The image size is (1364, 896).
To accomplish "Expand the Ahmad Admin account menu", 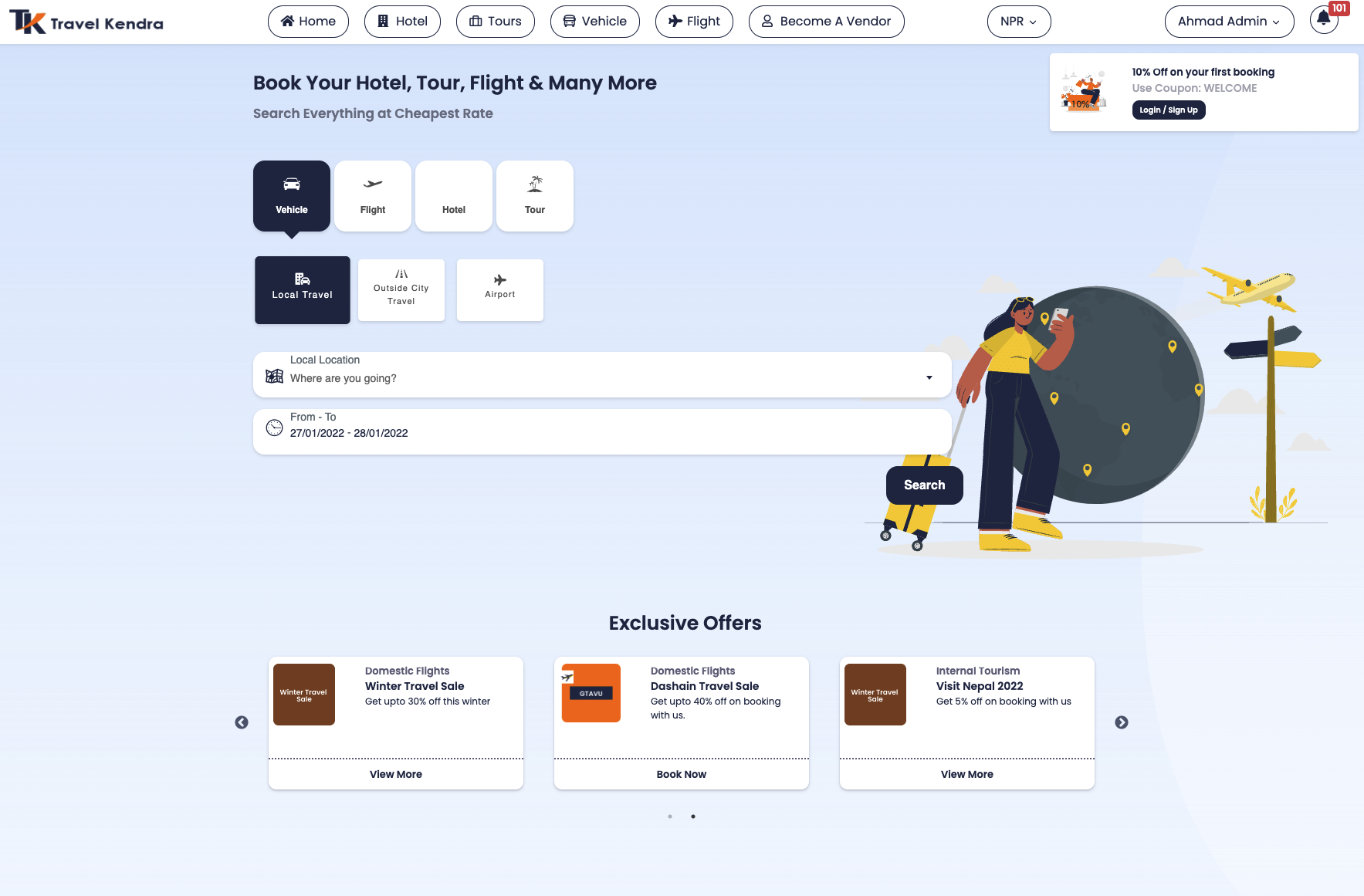I will coord(1228,22).
